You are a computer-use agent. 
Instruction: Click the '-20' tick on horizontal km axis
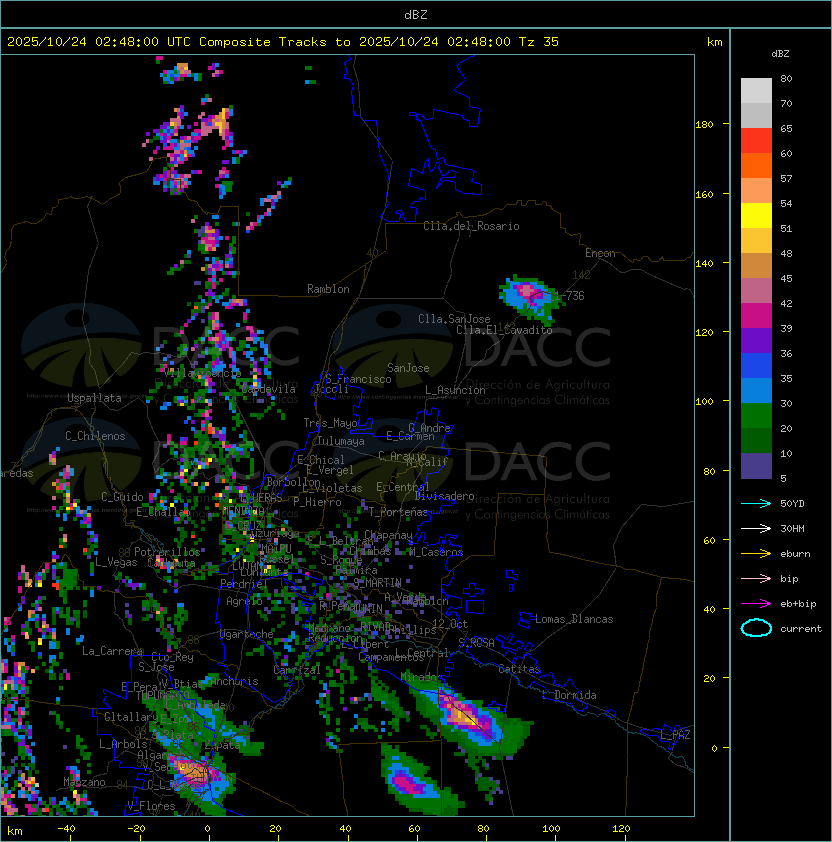coord(136,829)
